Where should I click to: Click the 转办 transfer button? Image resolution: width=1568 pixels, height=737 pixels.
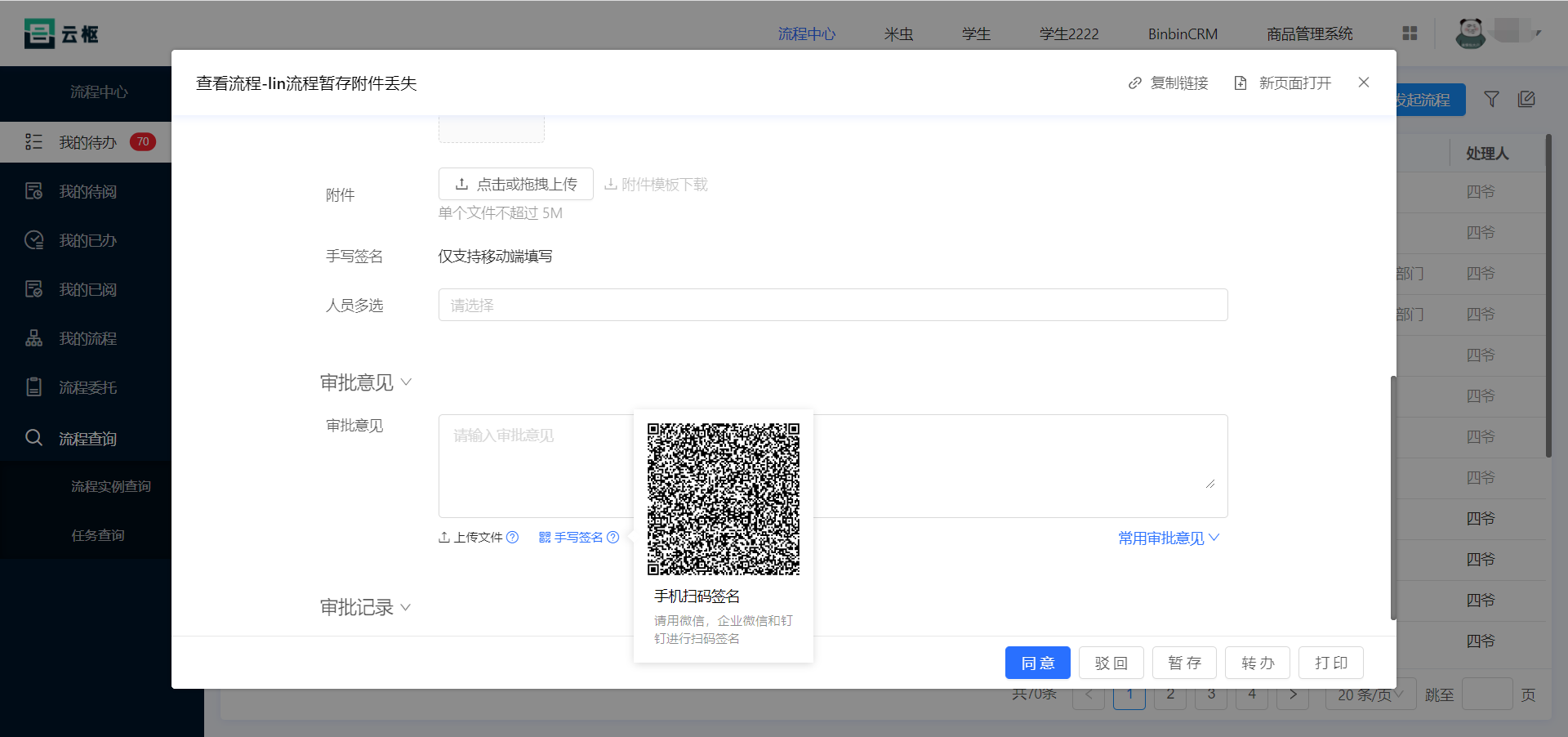[x=1258, y=663]
